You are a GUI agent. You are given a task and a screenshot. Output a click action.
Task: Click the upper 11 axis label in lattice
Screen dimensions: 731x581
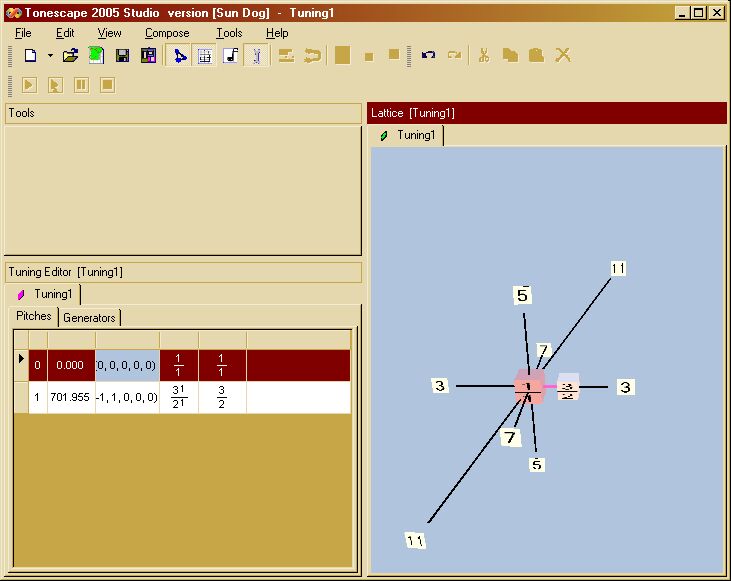tap(618, 269)
